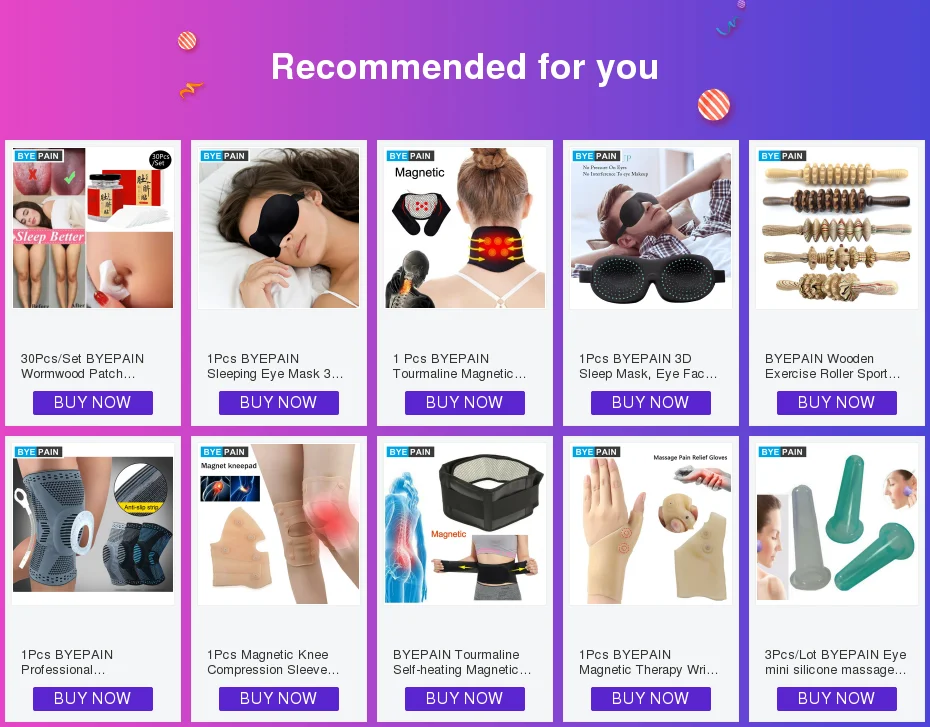Select the magnetic waist belt image
The height and width of the screenshot is (727, 930).
click(x=465, y=524)
